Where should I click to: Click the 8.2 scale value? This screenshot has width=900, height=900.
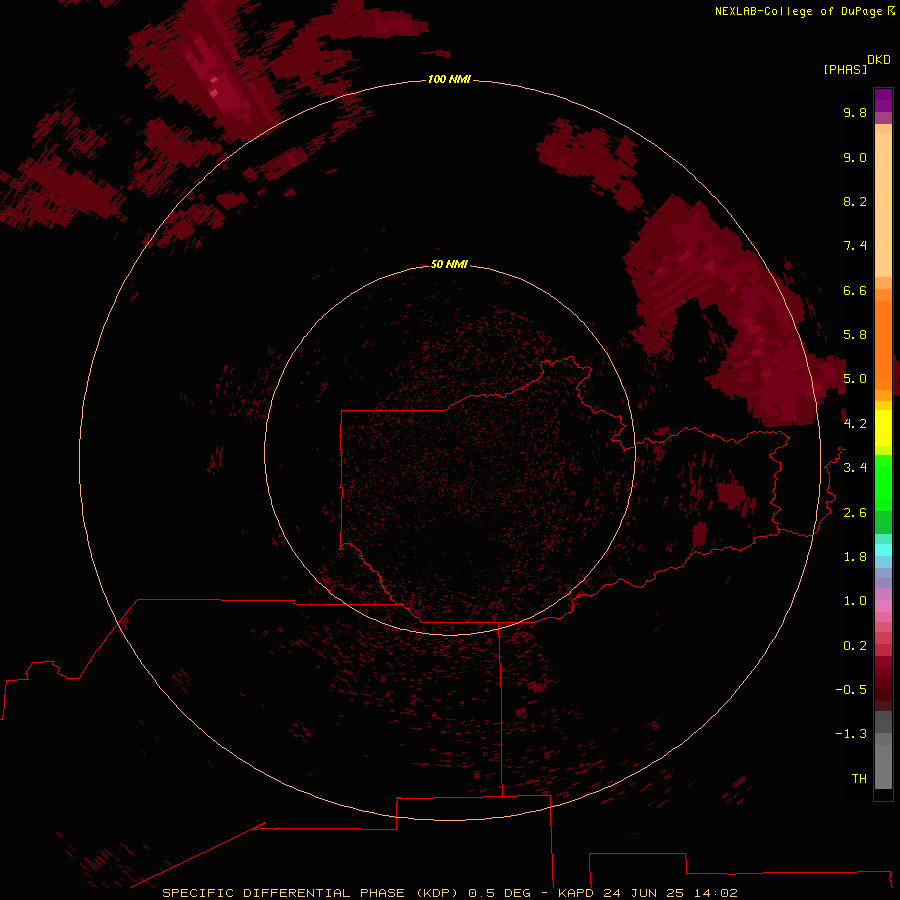click(x=855, y=201)
